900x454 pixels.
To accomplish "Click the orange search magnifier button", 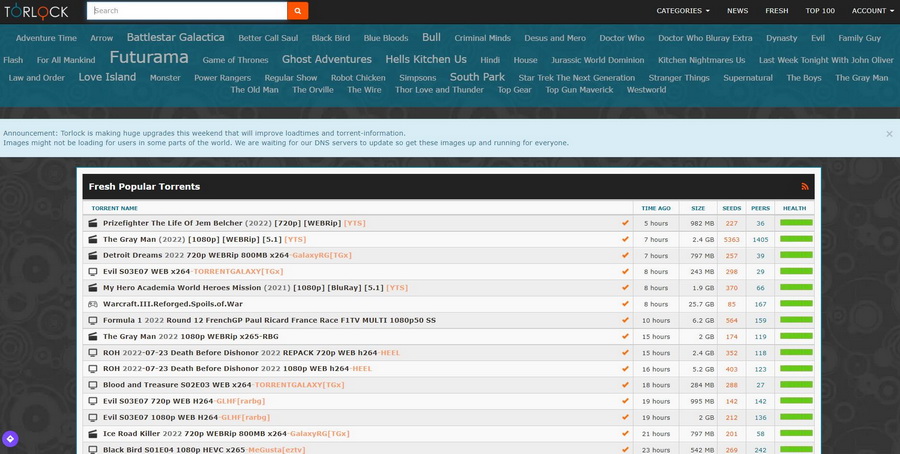I will (x=297, y=11).
